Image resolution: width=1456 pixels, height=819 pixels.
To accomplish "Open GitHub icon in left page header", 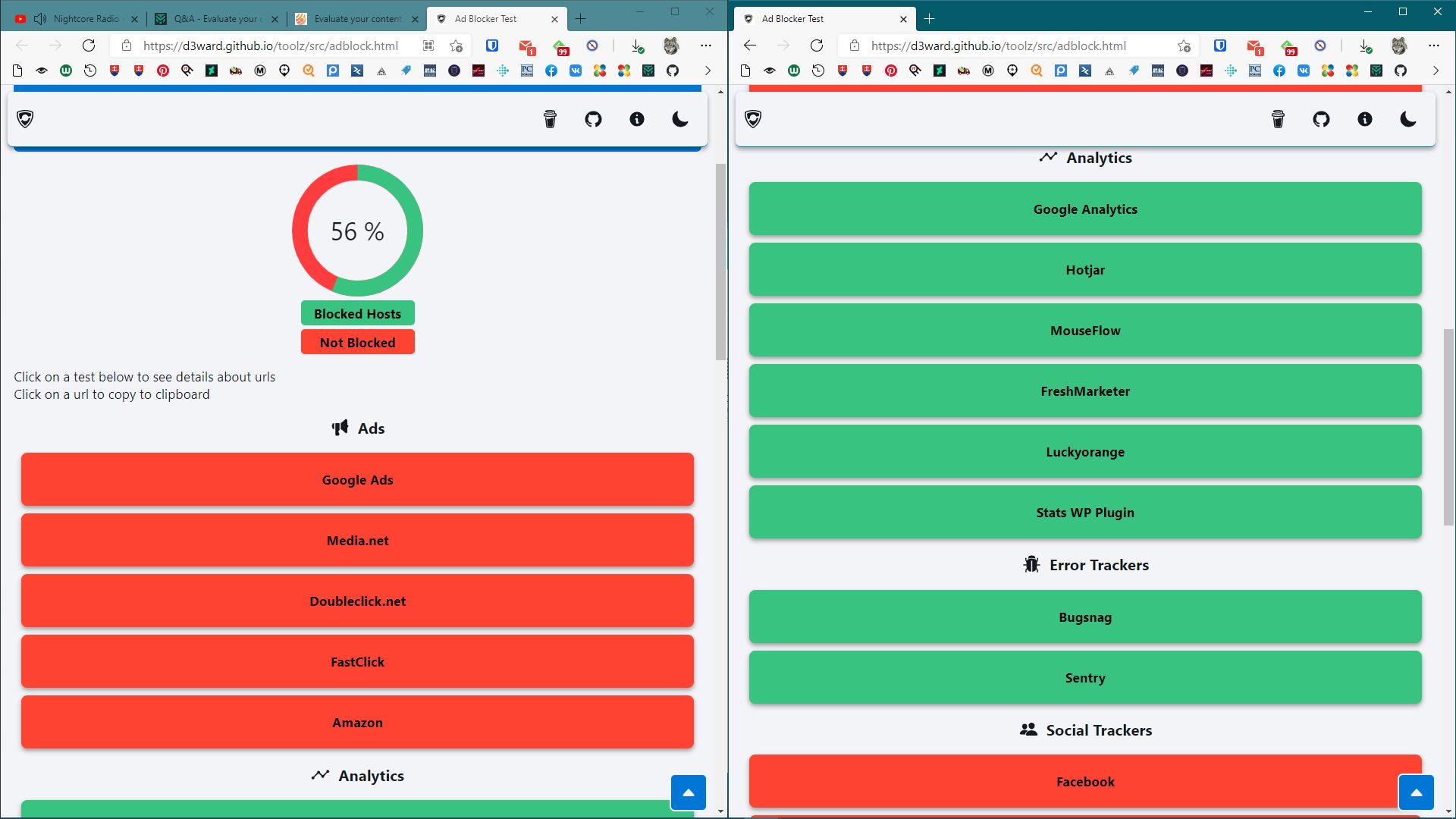I will (x=593, y=119).
